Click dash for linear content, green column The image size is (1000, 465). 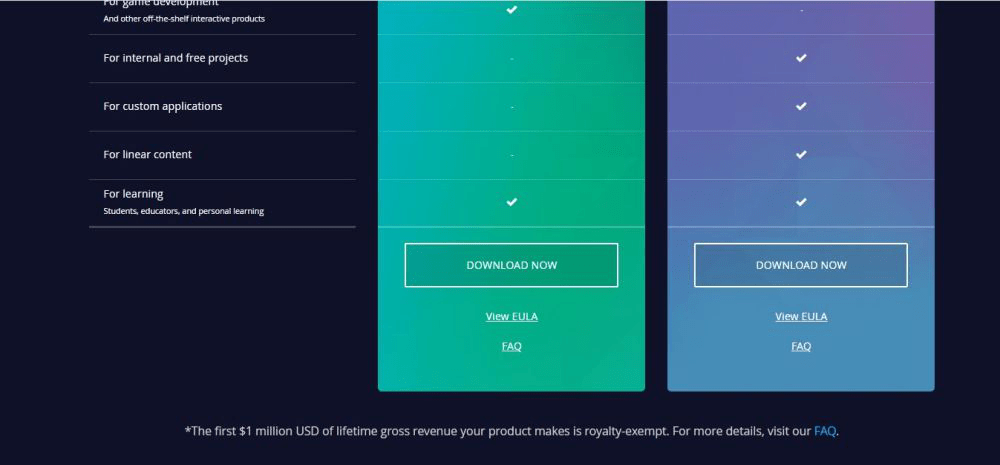[x=511, y=155]
